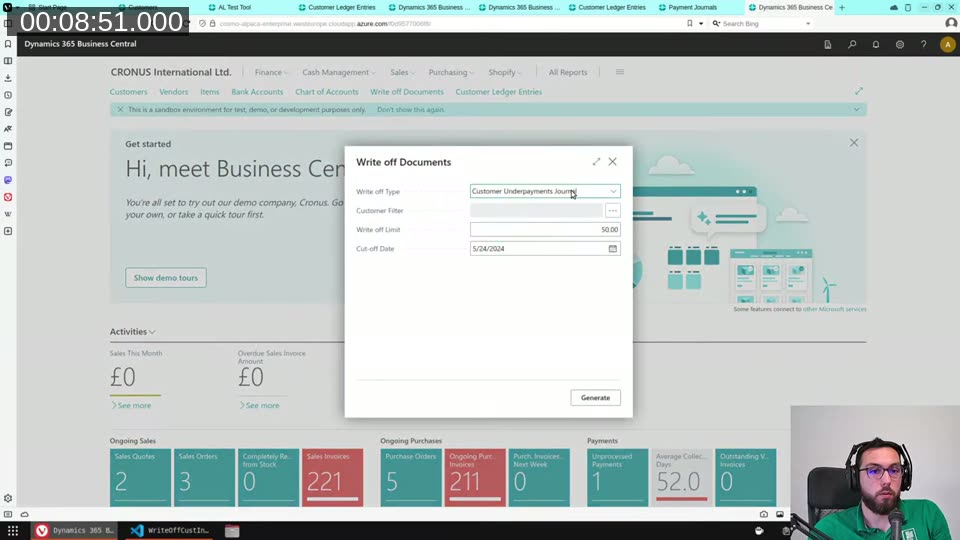
Task: Click other Microsoft services link
Action: 834,309
